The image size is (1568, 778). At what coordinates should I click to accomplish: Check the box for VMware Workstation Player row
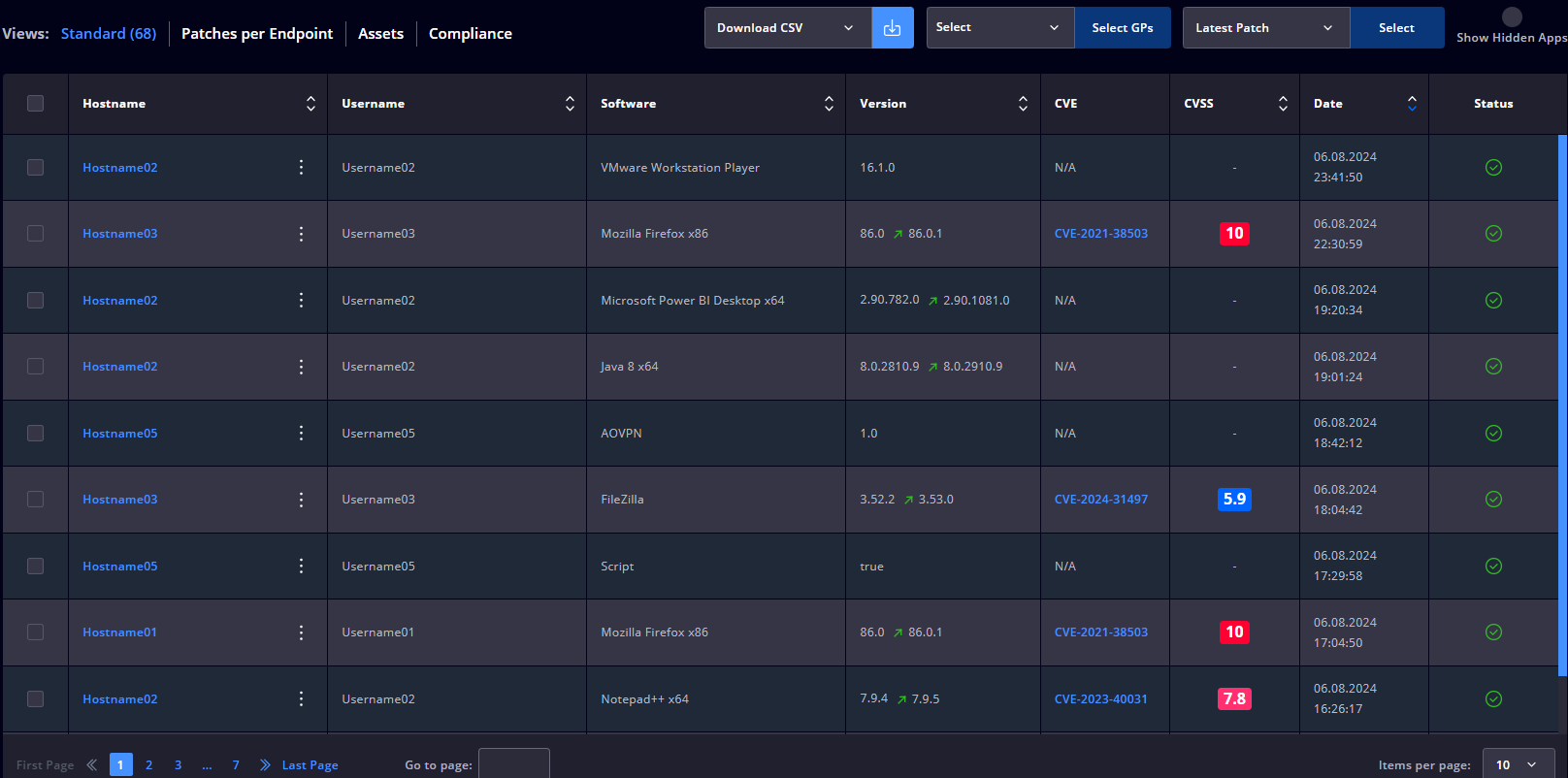coord(36,167)
